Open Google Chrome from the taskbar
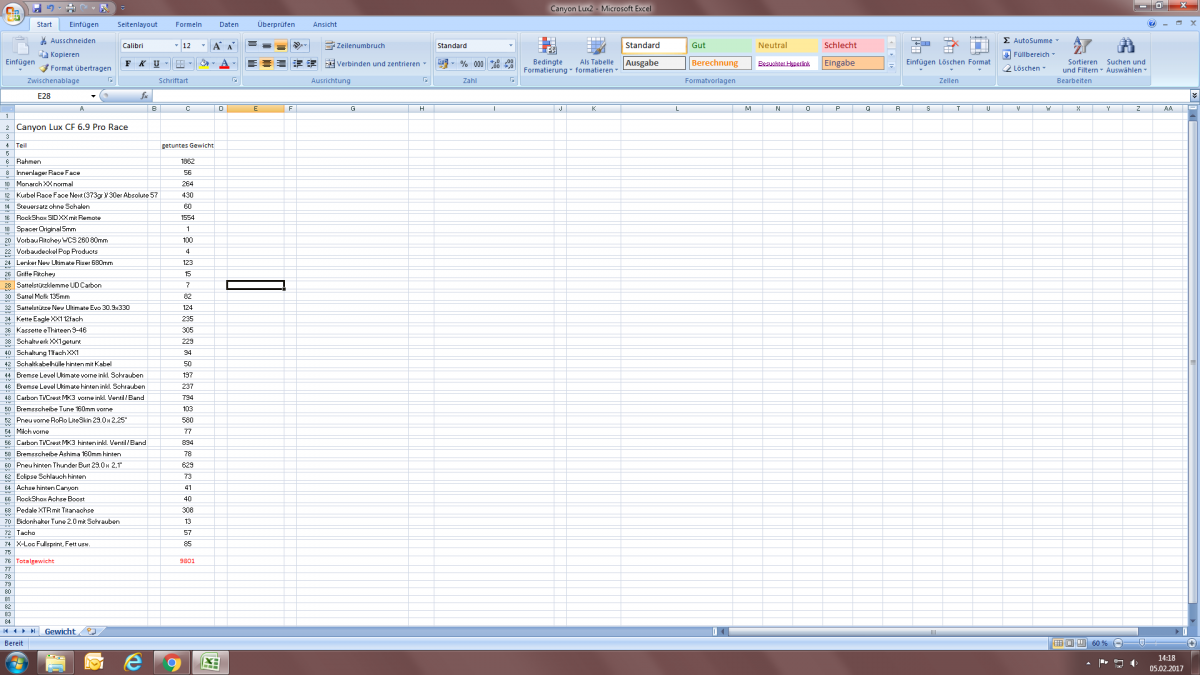This screenshot has width=1200, height=675. pyautogui.click(x=172, y=662)
